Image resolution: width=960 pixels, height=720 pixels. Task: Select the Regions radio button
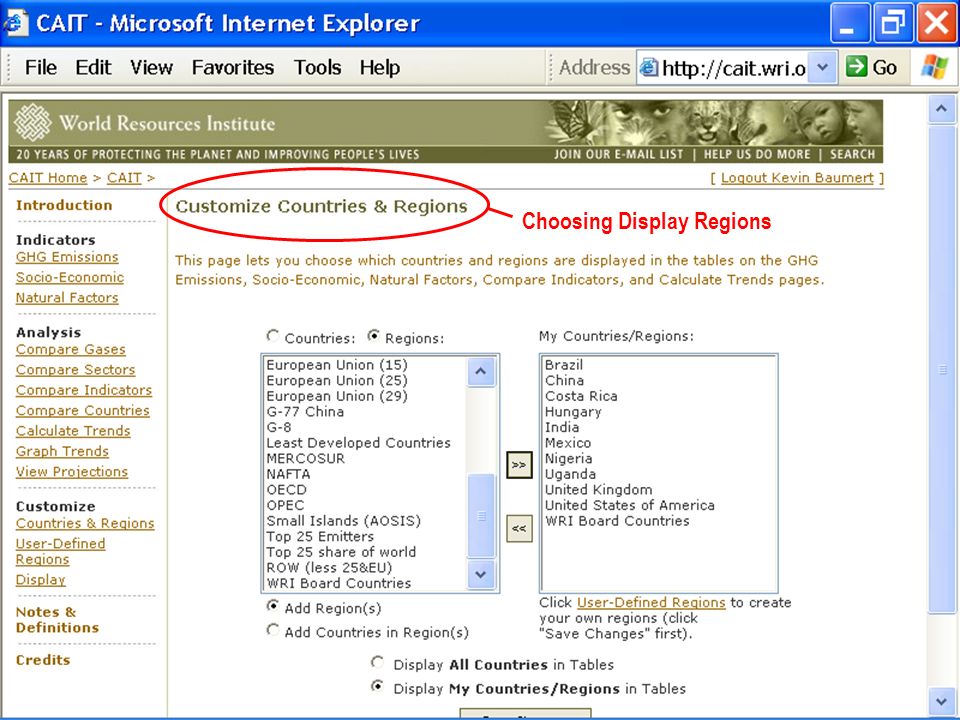point(373,336)
